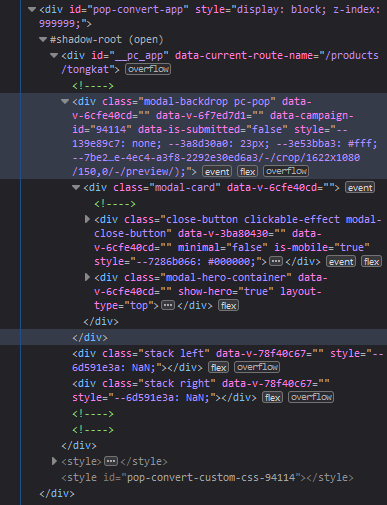Click overflow badge on modal-backdrop div
Screen dimensions: 387x505
(x=286, y=171)
